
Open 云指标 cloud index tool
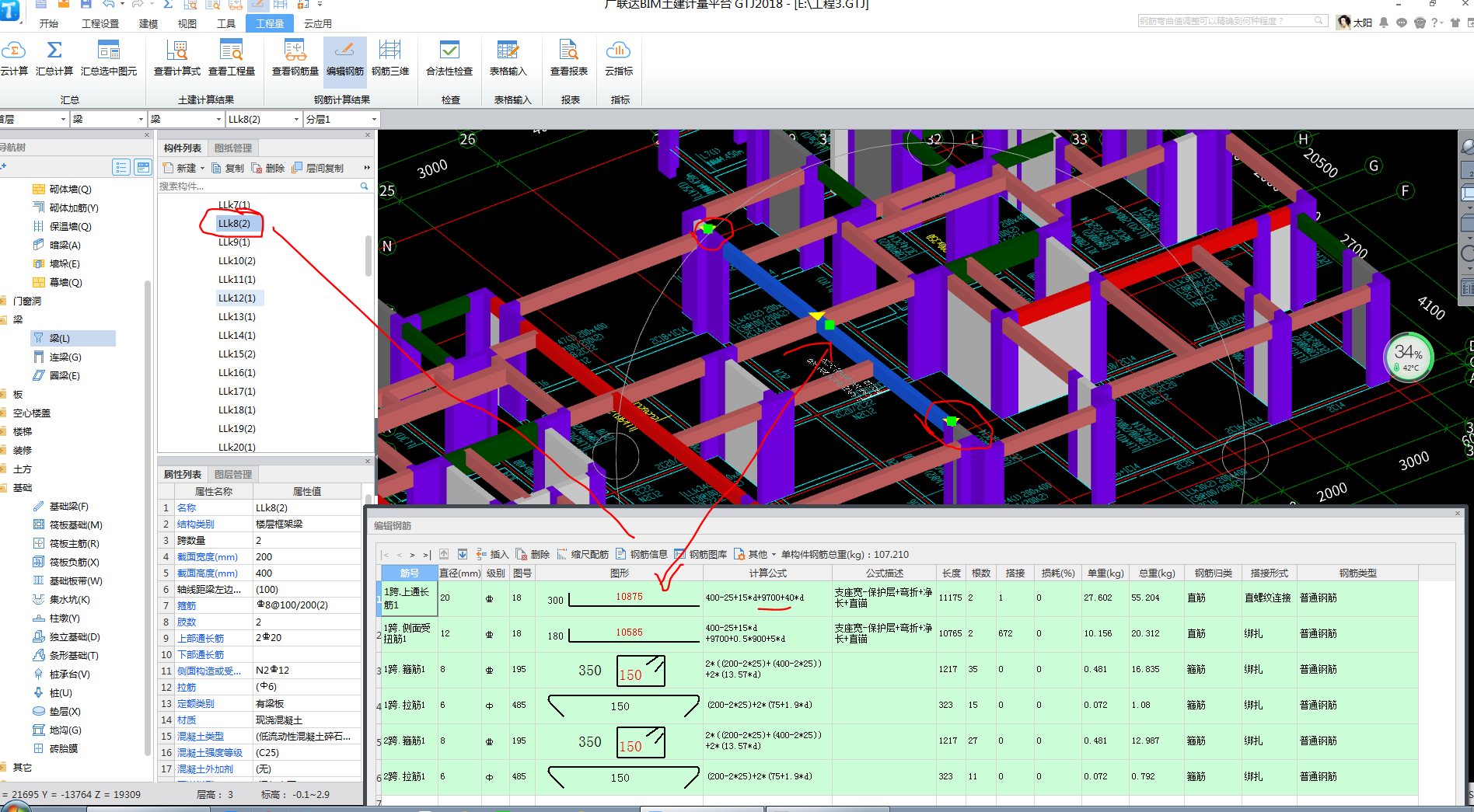619,58
